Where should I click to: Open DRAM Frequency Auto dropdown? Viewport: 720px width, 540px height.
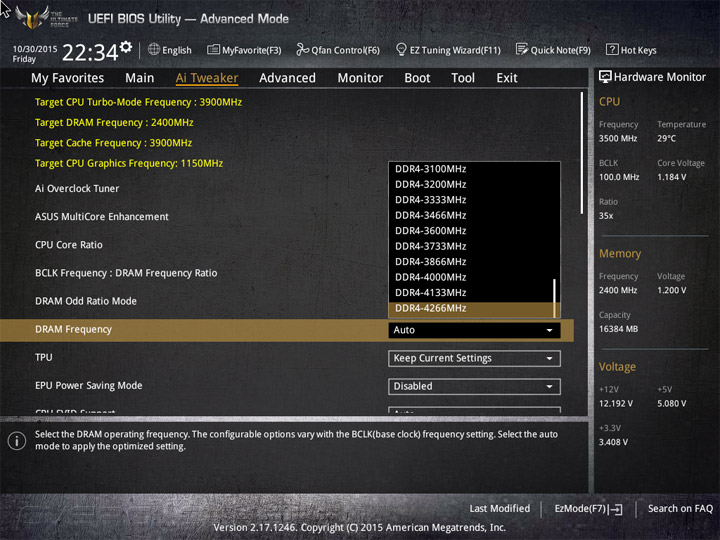click(x=474, y=330)
